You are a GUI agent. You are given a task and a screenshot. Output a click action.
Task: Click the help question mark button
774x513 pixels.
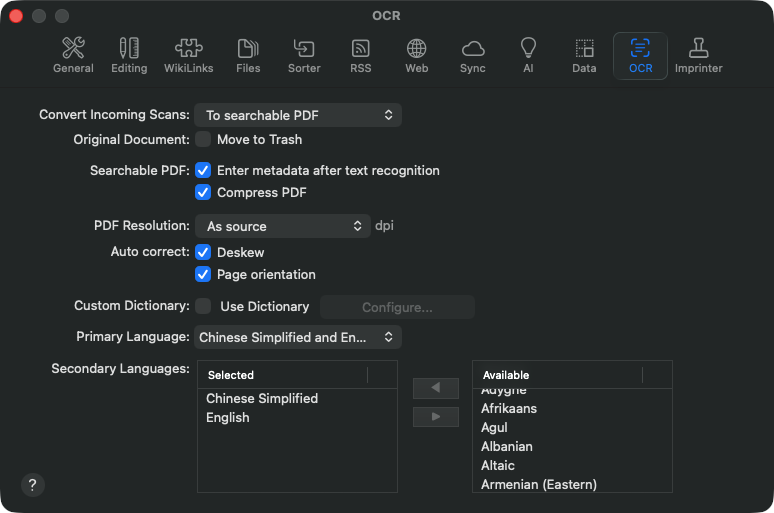(x=33, y=485)
